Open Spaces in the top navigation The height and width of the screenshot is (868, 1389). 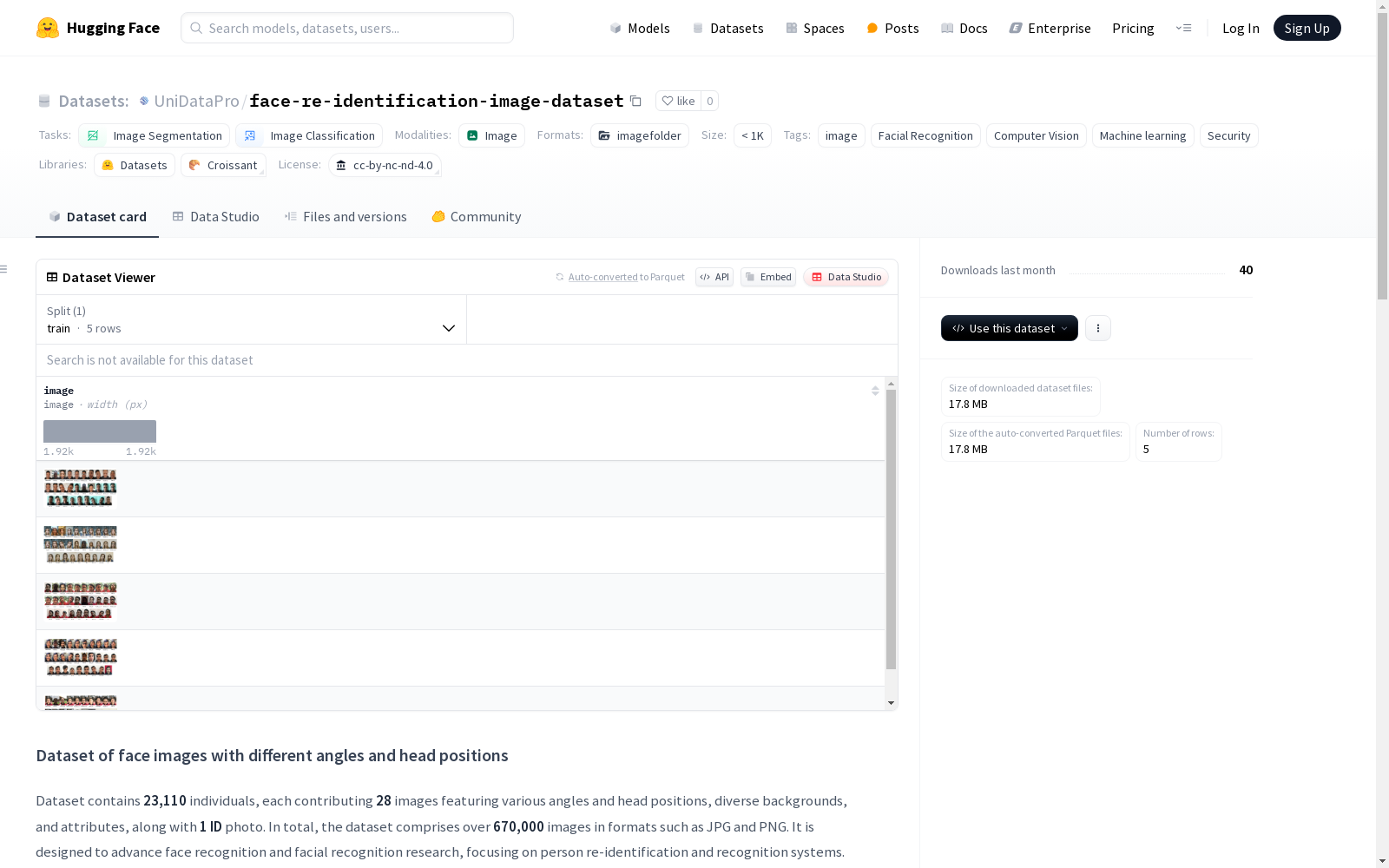pos(815,28)
